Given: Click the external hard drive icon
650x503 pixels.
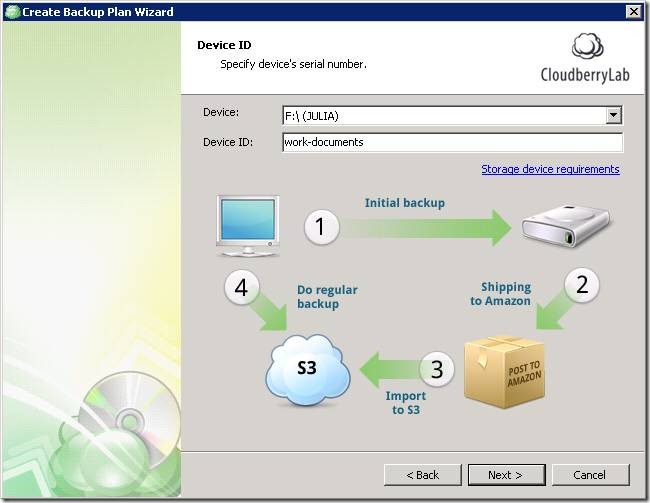Looking at the screenshot, I should 566,226.
